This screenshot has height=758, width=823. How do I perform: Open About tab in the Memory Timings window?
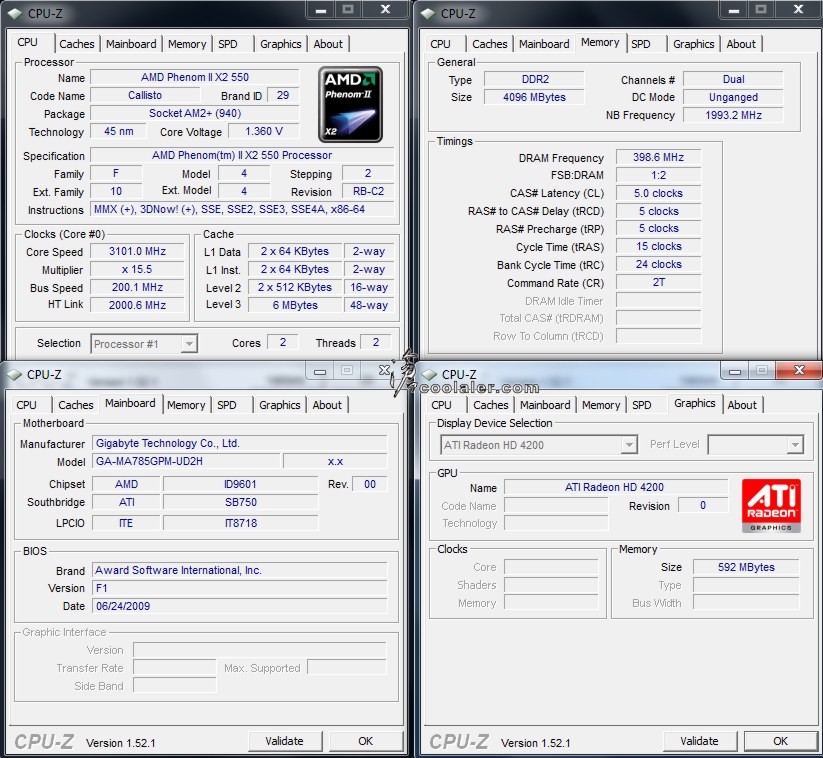pyautogui.click(x=741, y=44)
